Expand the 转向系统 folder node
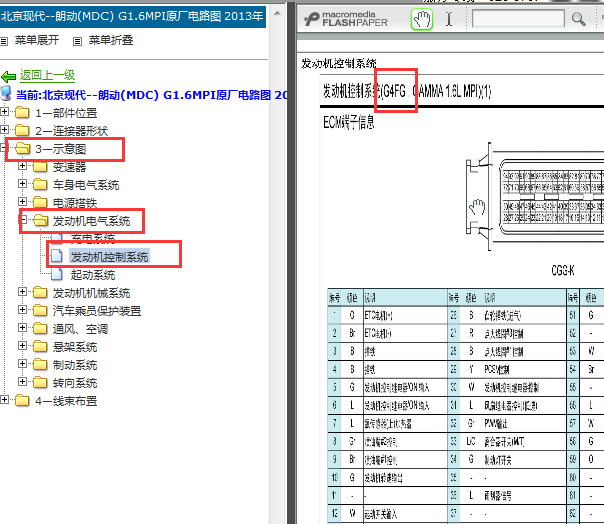The width and height of the screenshot is (604, 524). point(22,381)
